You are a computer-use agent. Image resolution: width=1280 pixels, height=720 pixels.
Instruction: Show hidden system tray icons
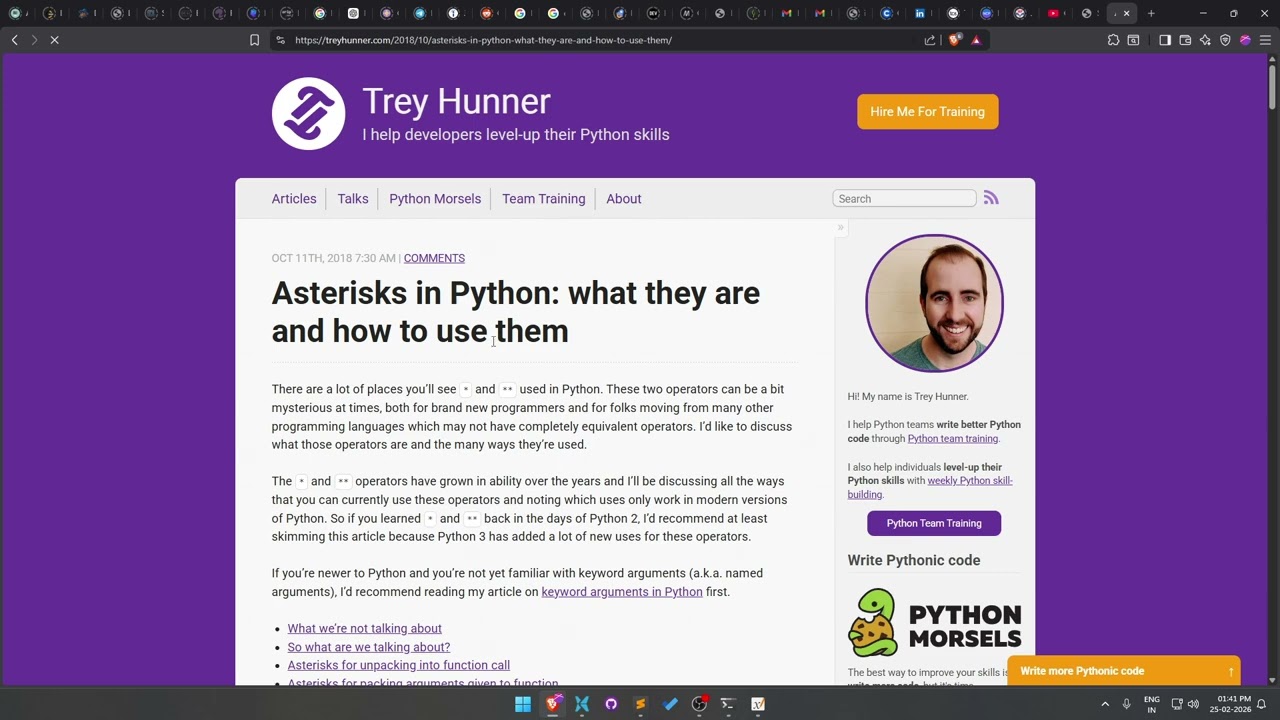tap(1105, 704)
